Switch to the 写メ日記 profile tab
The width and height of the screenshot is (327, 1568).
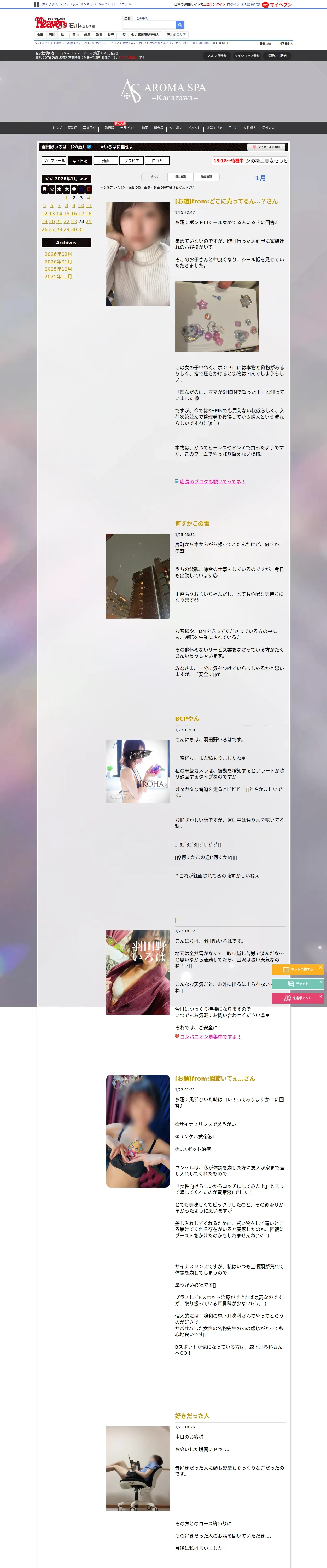(80, 161)
